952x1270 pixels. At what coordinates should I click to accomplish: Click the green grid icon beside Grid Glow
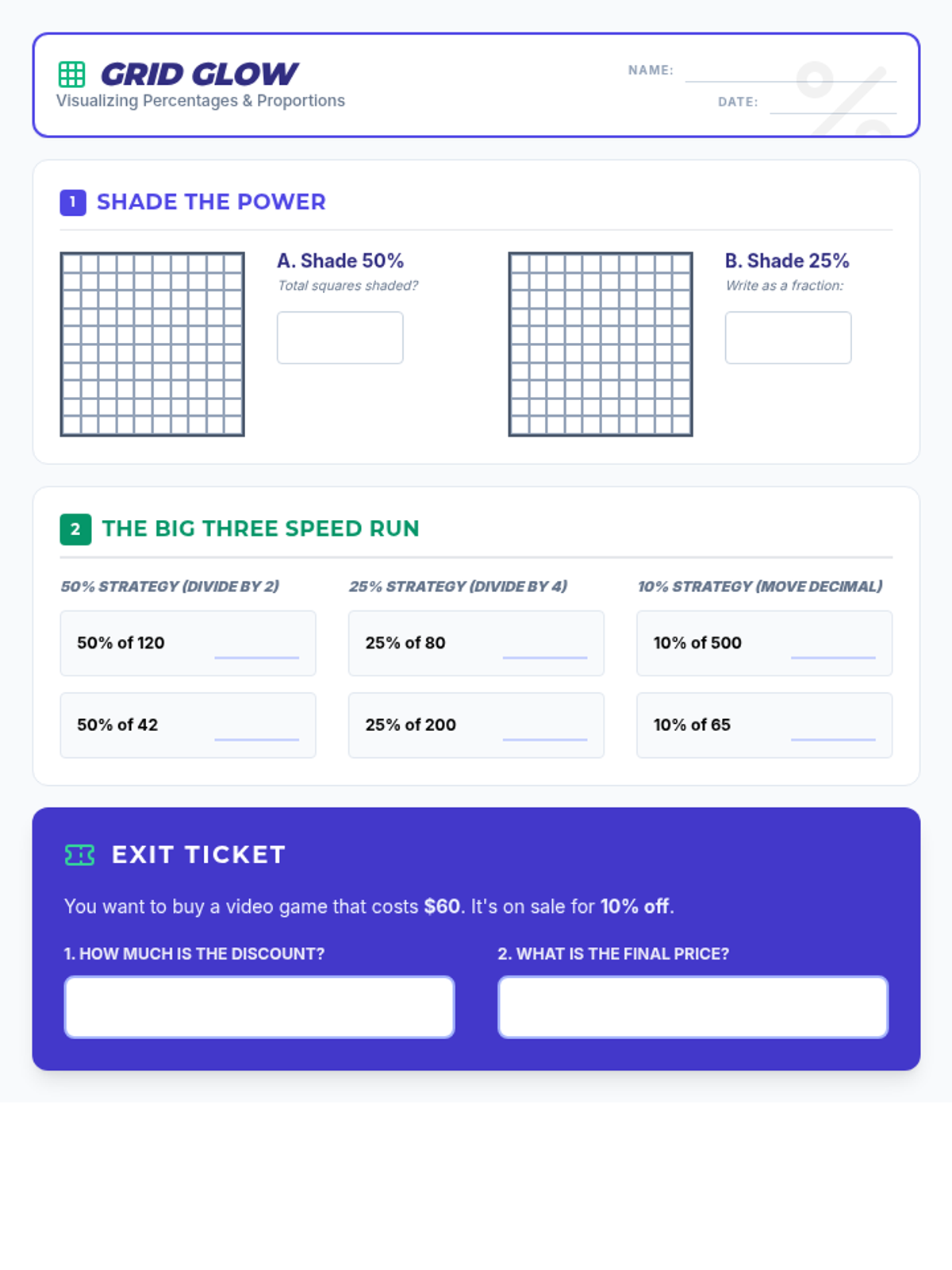coord(71,74)
